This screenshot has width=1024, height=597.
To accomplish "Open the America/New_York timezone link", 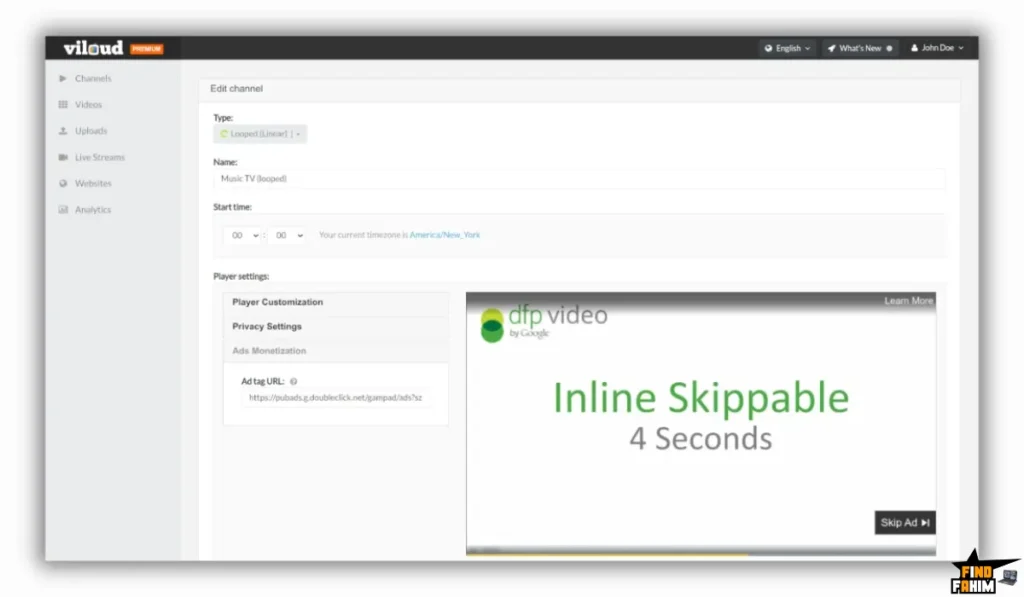I will coord(444,235).
